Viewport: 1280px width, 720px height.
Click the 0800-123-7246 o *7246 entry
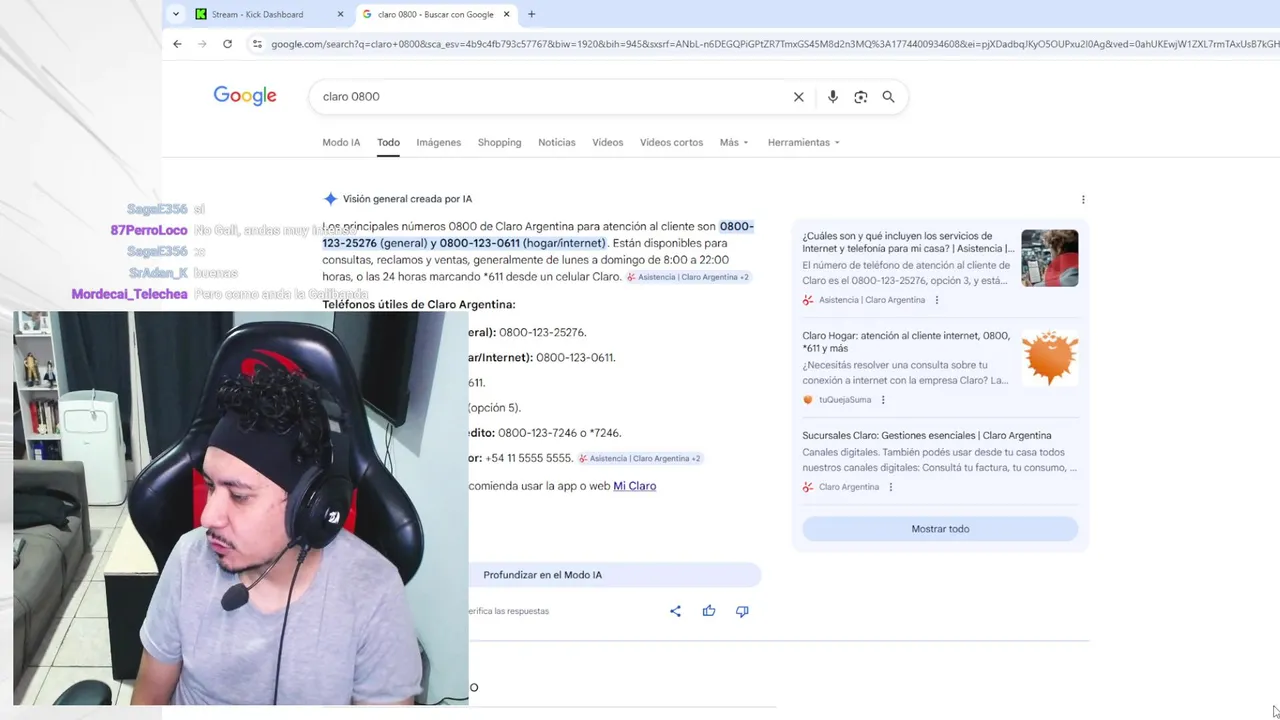(x=559, y=433)
